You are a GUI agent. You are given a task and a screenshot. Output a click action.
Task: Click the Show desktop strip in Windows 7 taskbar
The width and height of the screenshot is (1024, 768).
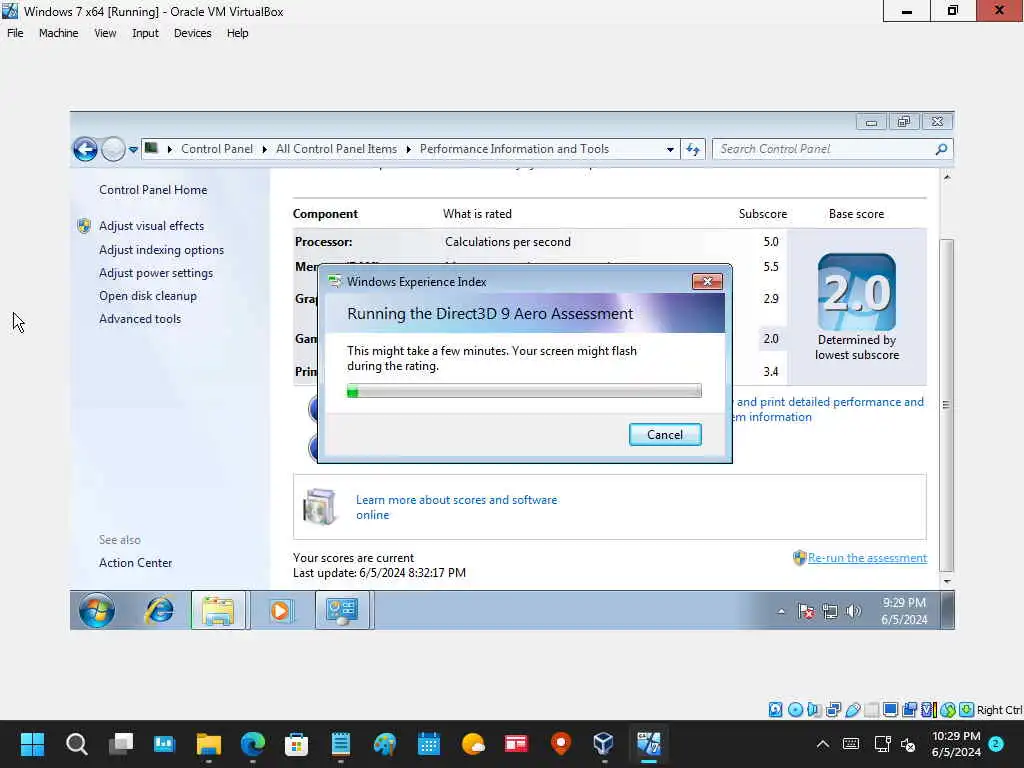click(x=948, y=611)
